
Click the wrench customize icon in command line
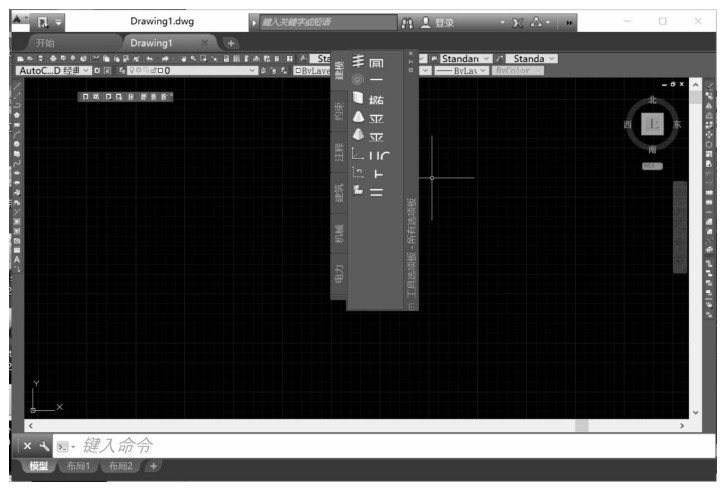44,446
